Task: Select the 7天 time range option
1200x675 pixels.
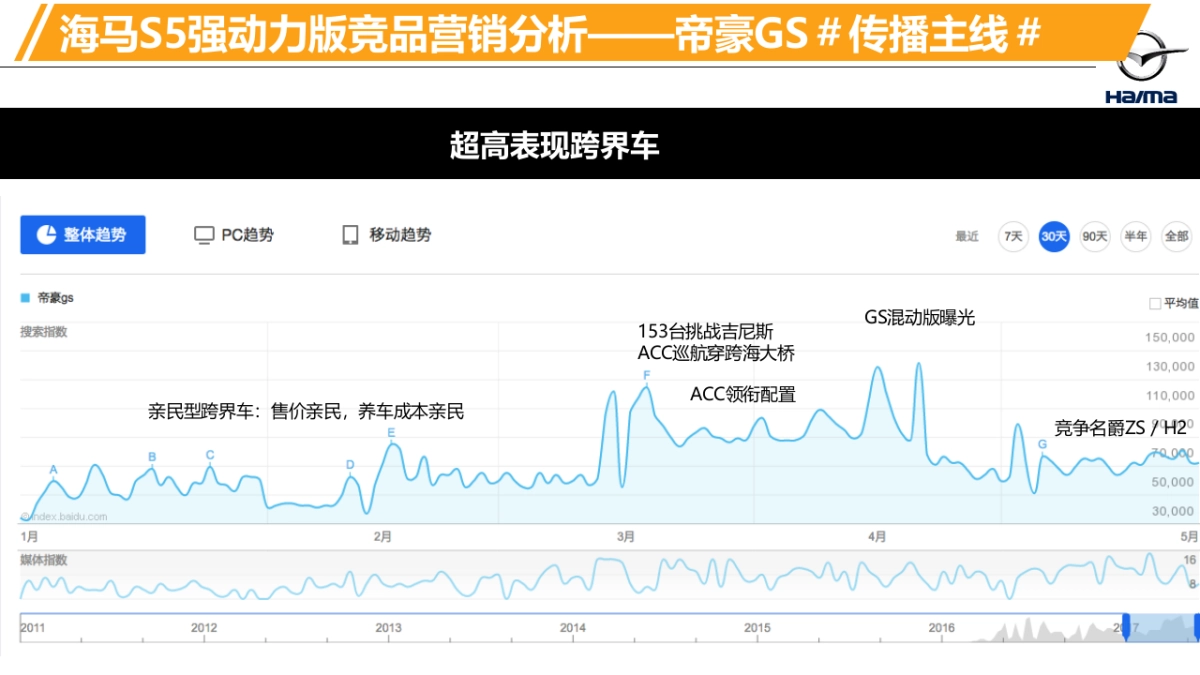Action: (1013, 236)
